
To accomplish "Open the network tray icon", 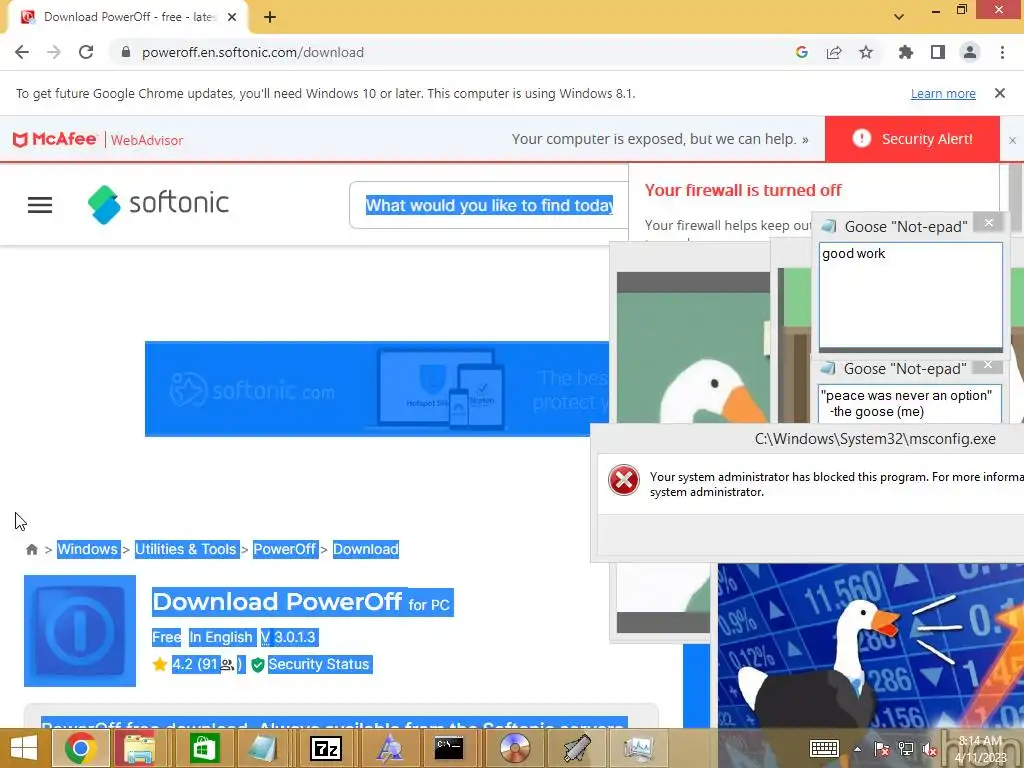I will point(906,749).
